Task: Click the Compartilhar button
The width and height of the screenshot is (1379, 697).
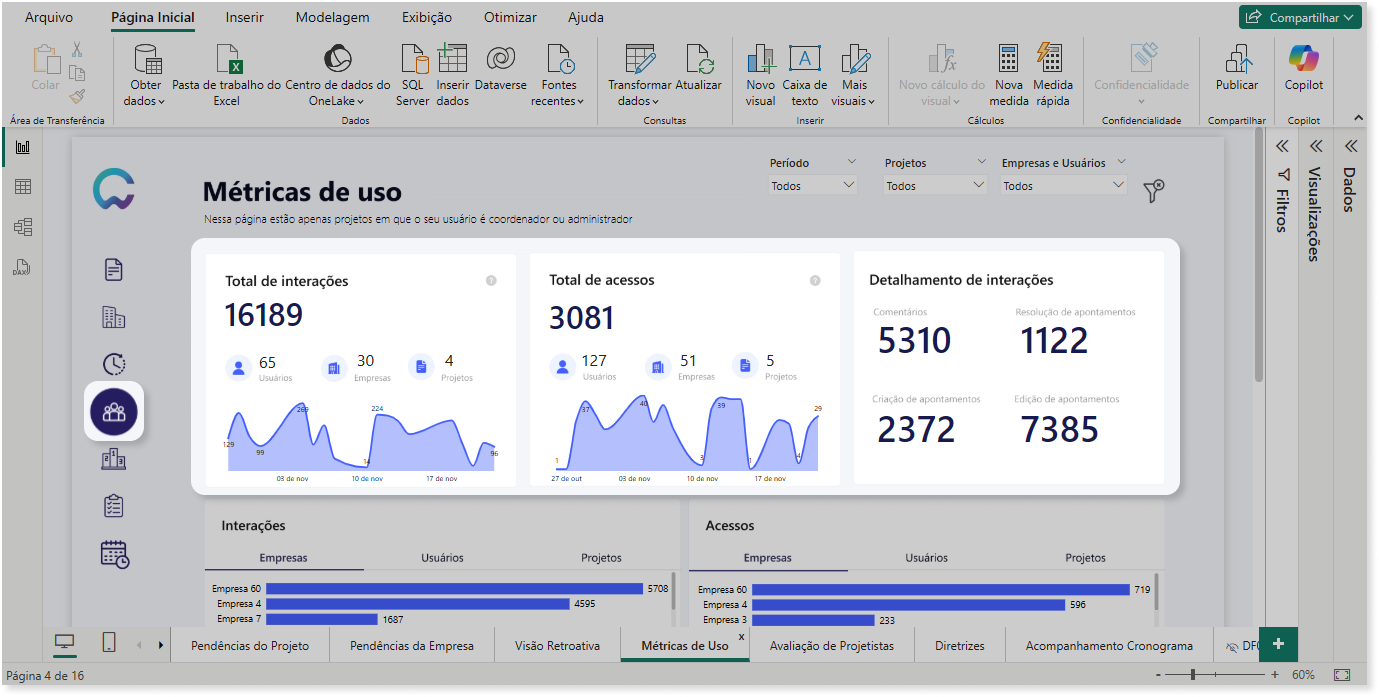Action: pos(1300,17)
